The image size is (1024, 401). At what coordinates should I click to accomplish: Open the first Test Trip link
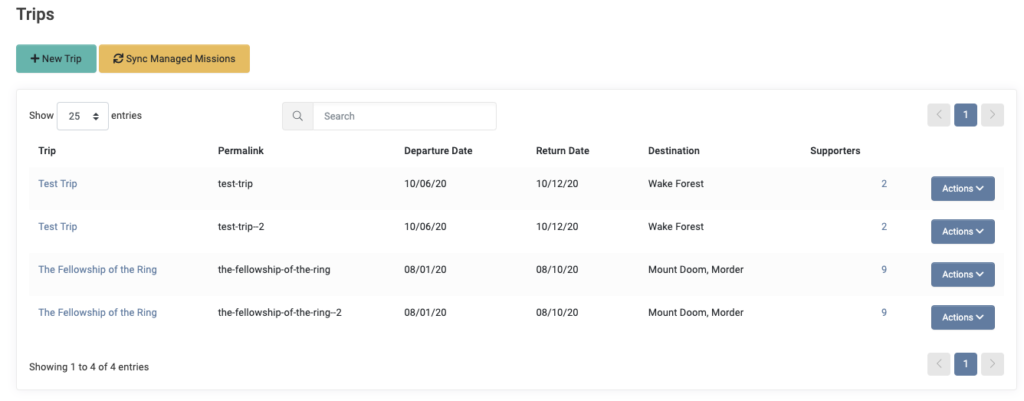tap(57, 184)
